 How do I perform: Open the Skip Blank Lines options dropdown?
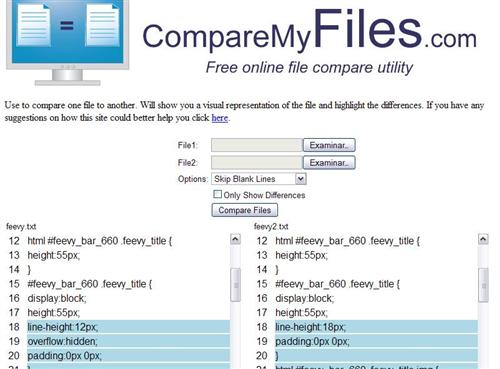tap(259, 179)
